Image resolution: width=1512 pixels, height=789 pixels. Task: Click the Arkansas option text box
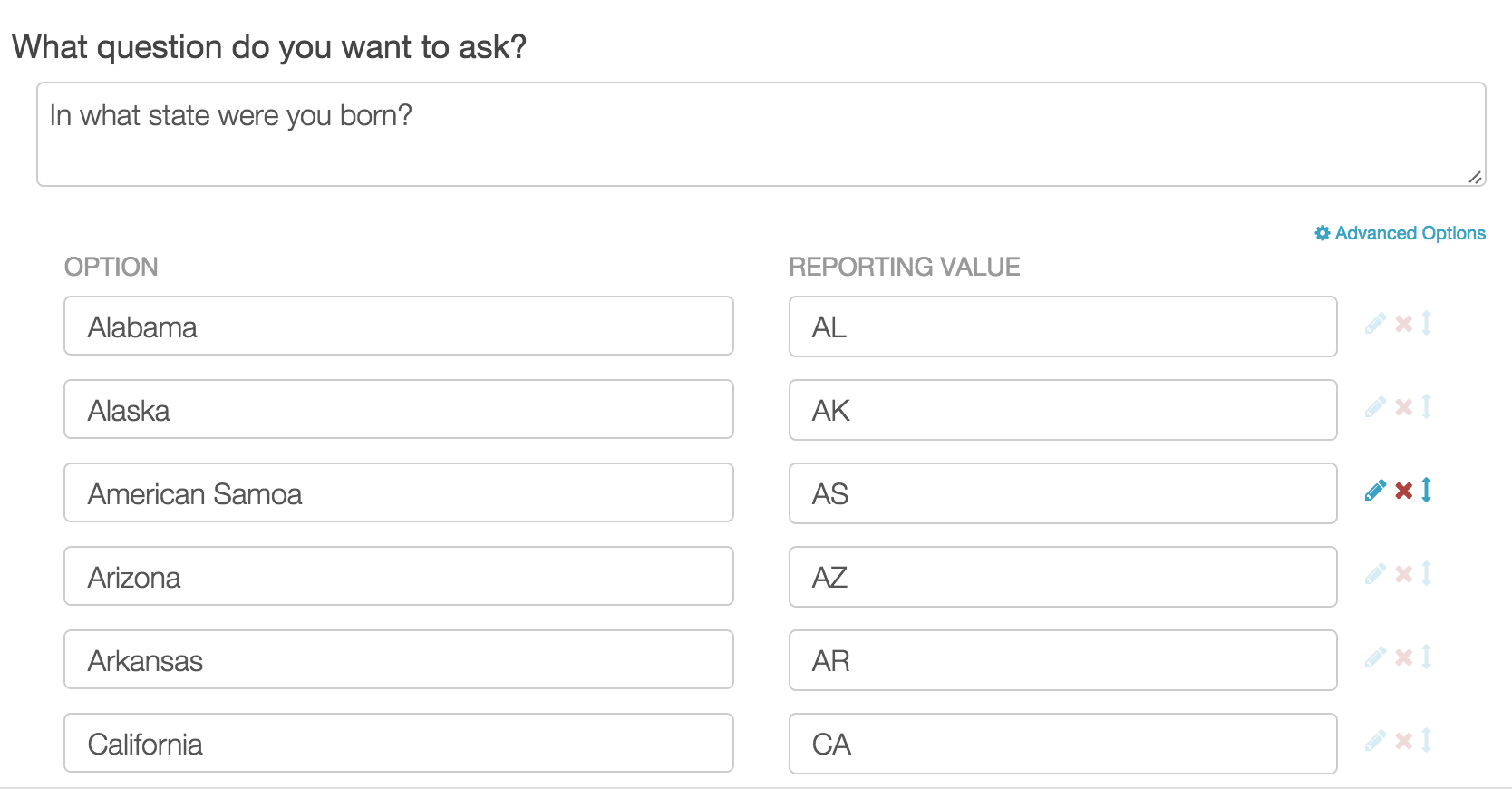[x=399, y=660]
